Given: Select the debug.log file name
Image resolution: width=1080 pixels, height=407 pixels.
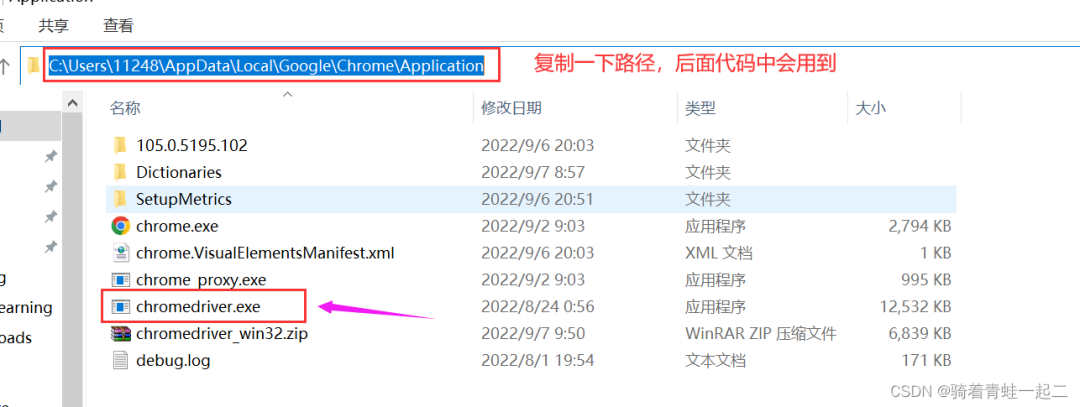Looking at the screenshot, I should [x=173, y=360].
